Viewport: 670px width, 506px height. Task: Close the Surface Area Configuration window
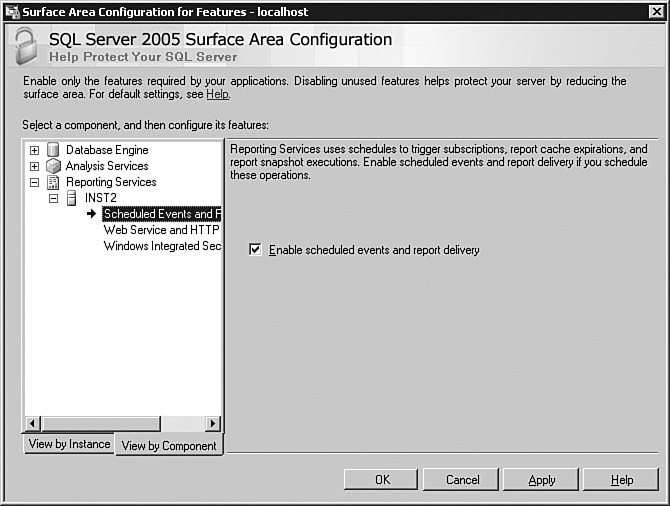[x=656, y=12]
